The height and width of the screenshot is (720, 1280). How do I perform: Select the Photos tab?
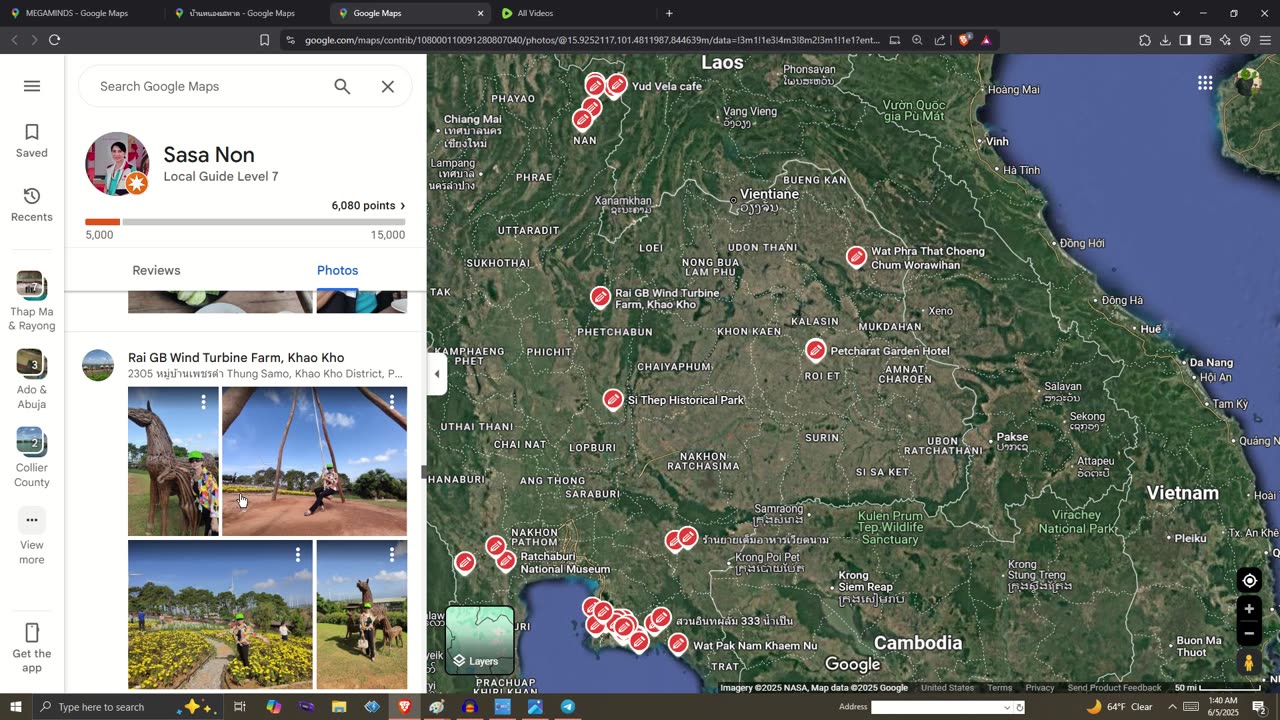click(337, 270)
